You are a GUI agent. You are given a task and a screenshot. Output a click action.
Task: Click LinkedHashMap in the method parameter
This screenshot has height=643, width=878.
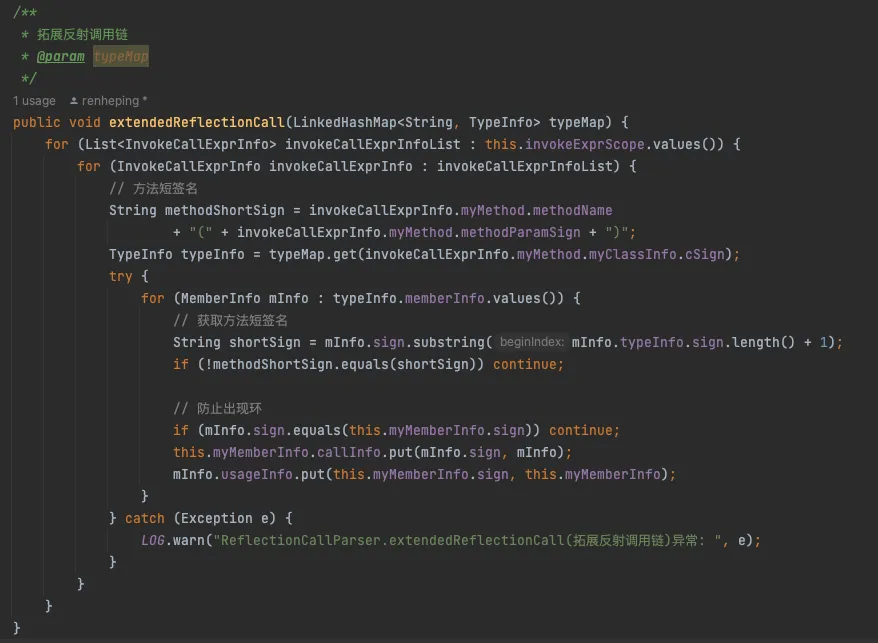tap(344, 122)
